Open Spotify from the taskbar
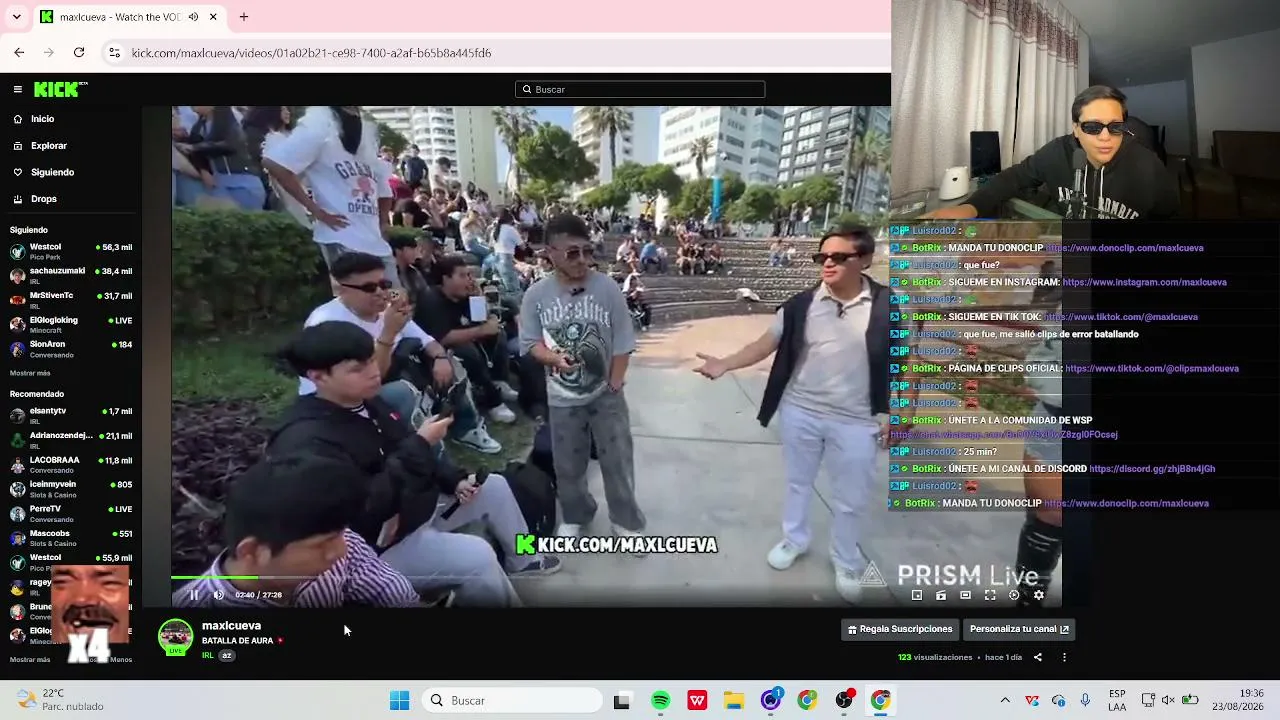1280x720 pixels. click(x=660, y=700)
